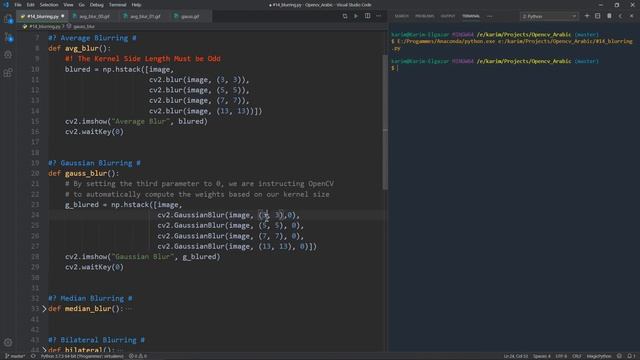Click the editor vertical scrollbar thumb
640x360 pixels.
385,122
